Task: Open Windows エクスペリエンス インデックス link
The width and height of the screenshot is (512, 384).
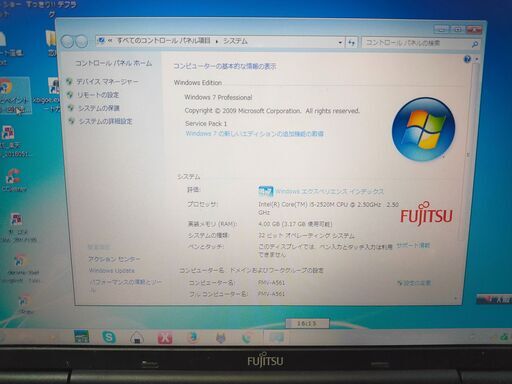Action: [x=329, y=192]
